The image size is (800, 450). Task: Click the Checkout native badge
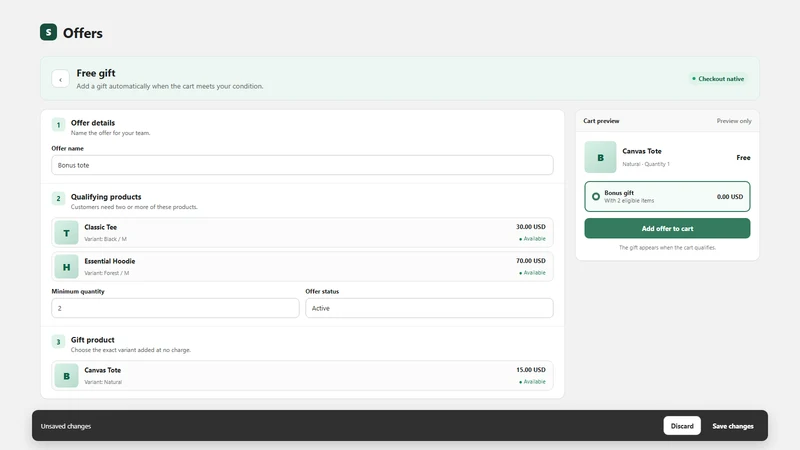click(x=718, y=79)
